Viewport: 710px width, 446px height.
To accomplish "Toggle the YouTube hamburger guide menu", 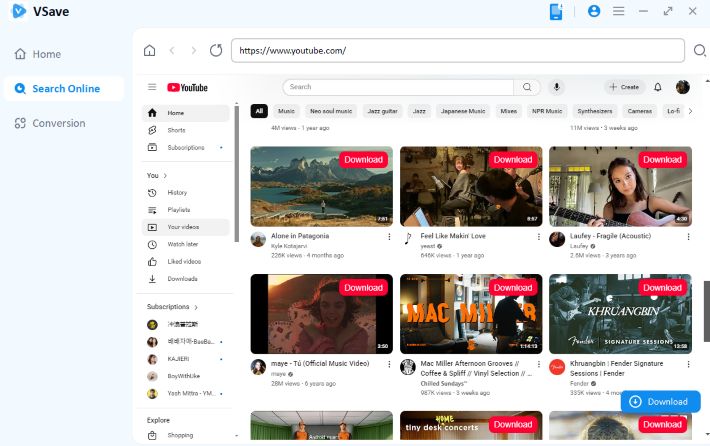I will point(152,87).
